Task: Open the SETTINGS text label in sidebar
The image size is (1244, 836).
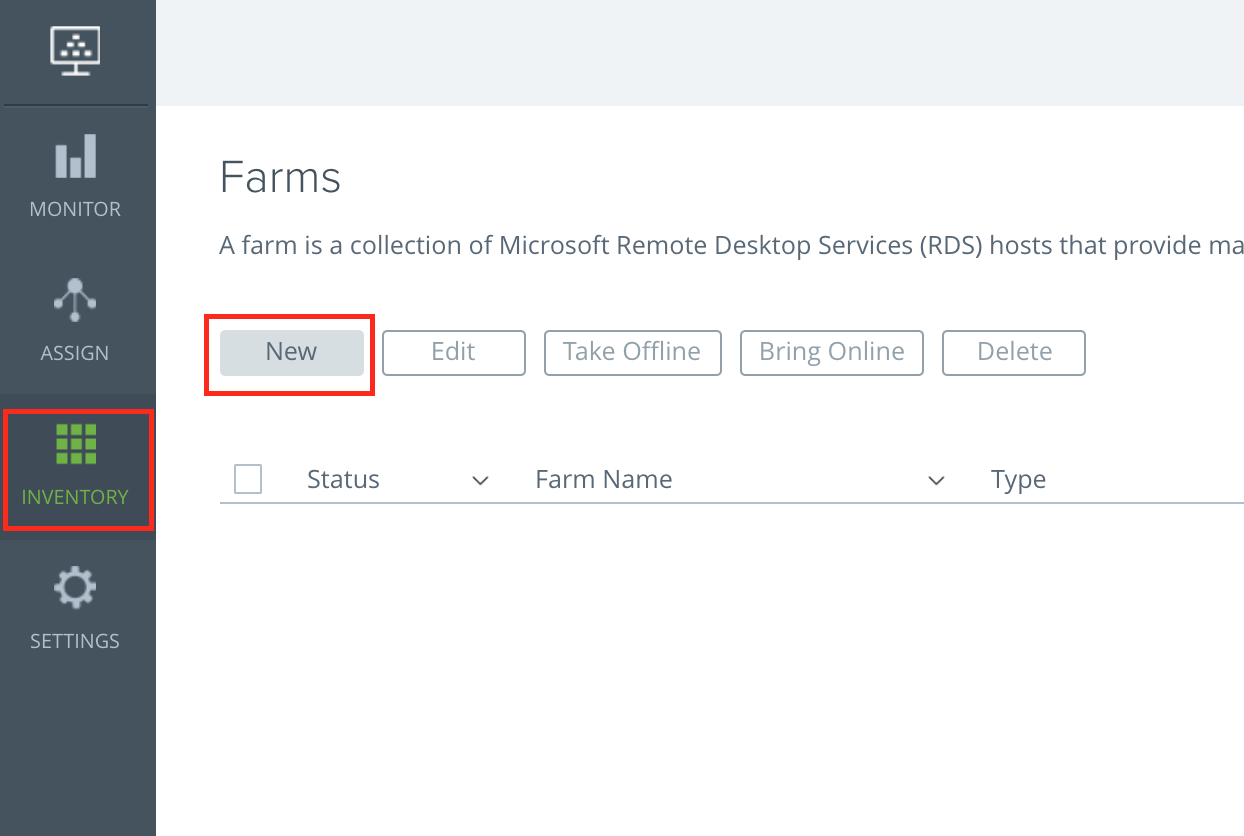Action: [75, 641]
